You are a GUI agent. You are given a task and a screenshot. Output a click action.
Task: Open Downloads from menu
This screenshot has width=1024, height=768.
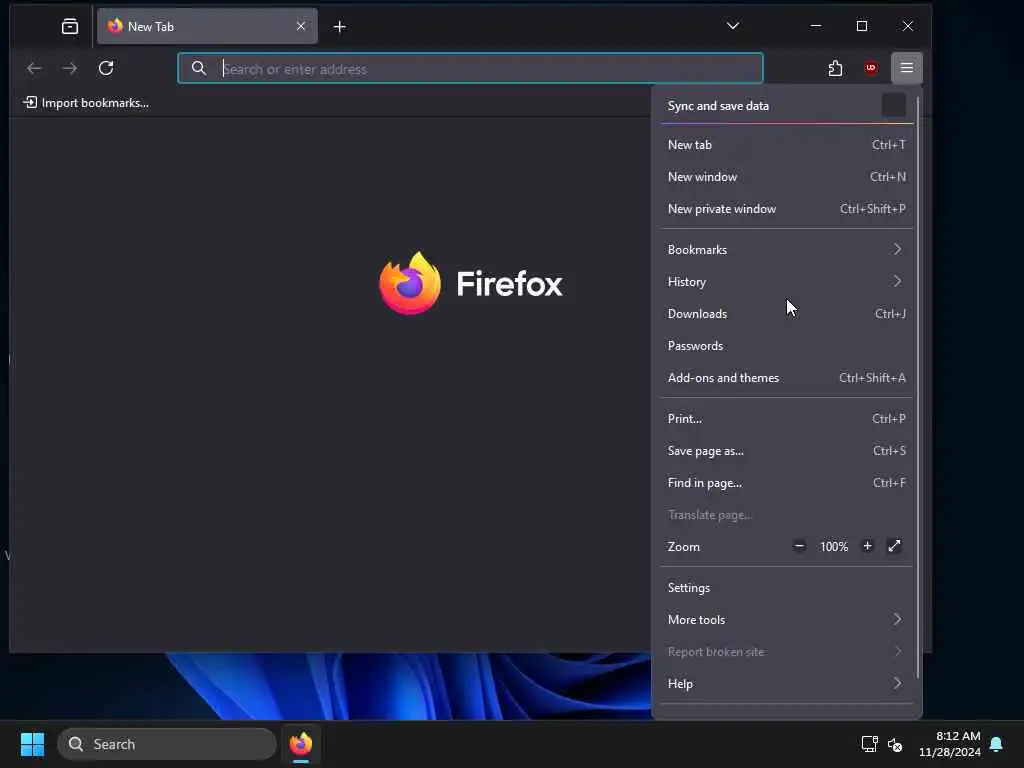786,313
